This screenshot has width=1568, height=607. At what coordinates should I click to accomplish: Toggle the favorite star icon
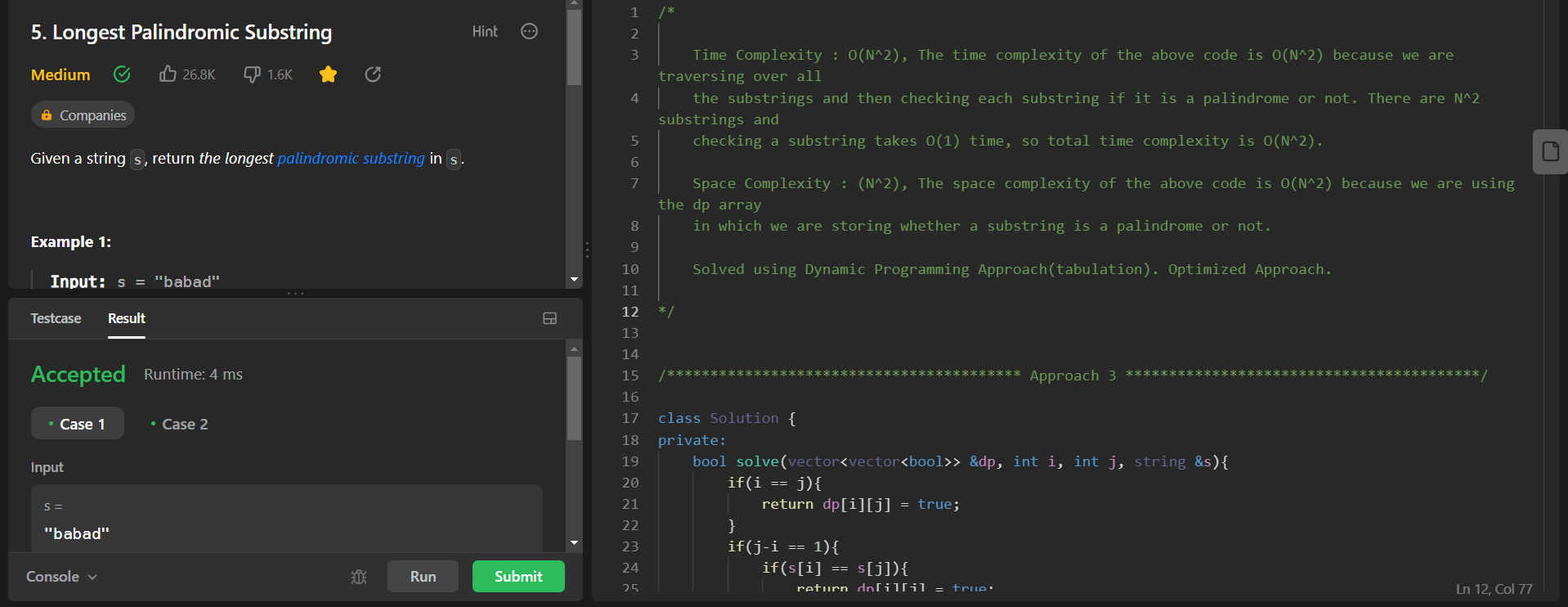tap(328, 74)
